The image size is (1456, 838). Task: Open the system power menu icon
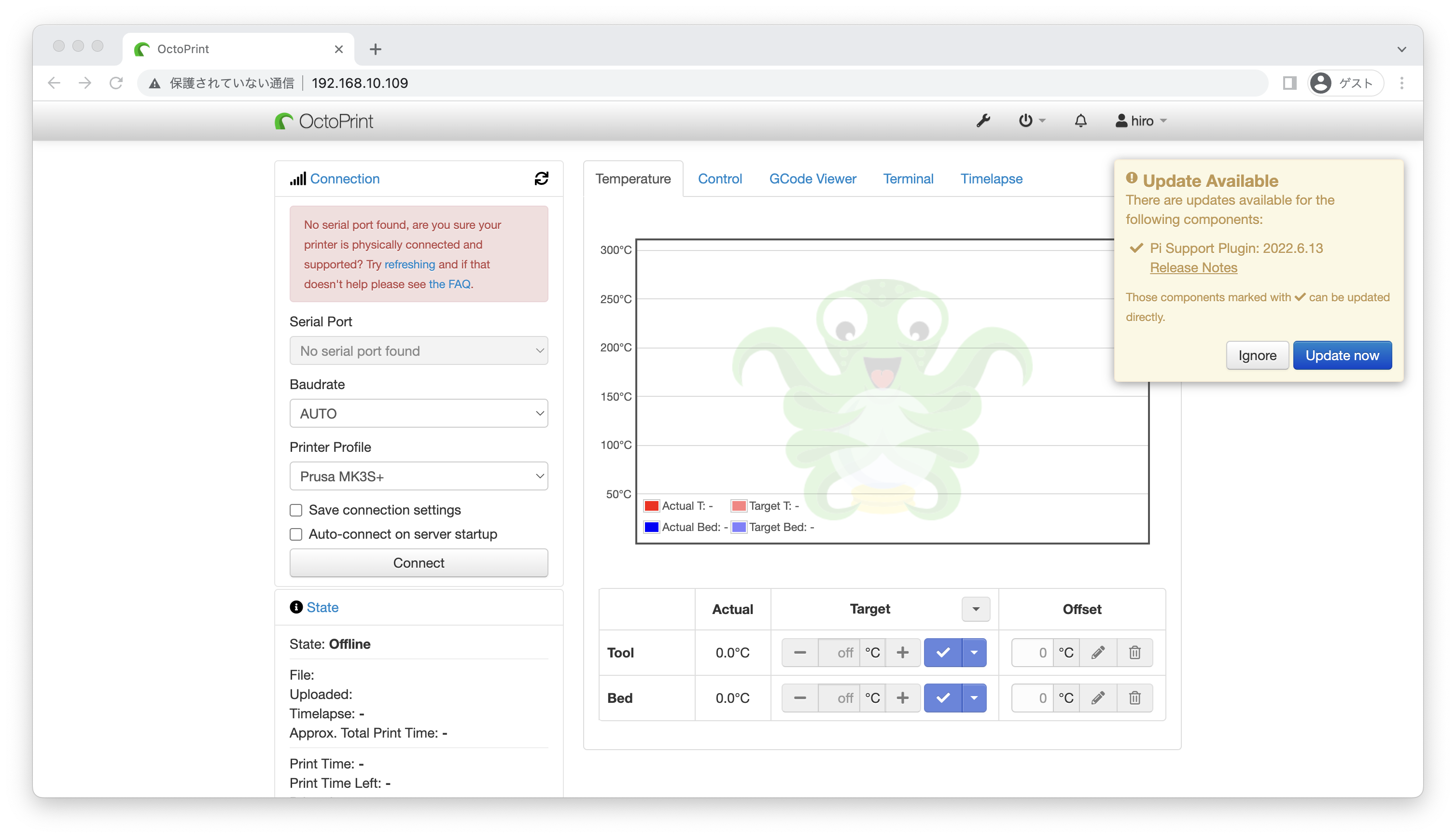click(x=1031, y=121)
